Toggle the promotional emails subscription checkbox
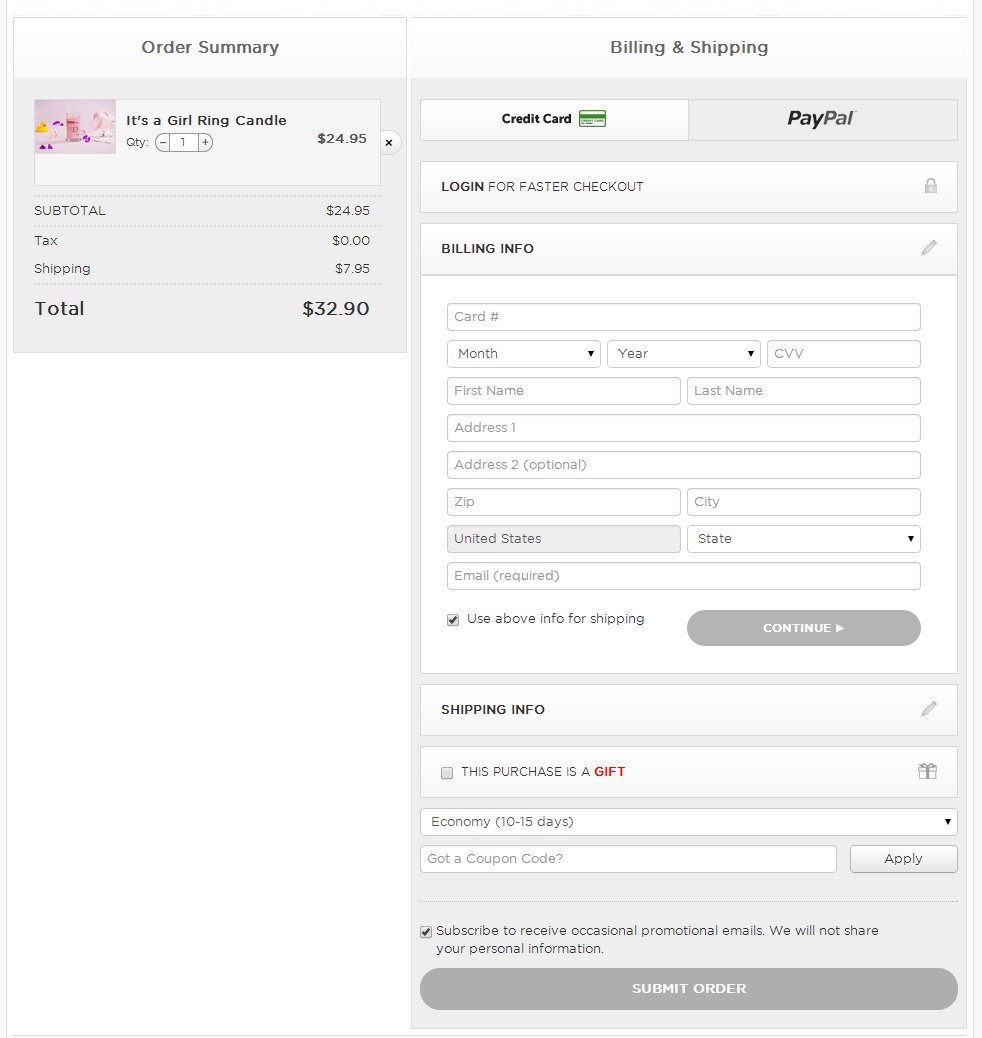Viewport: 982px width, 1038px height. point(426,932)
